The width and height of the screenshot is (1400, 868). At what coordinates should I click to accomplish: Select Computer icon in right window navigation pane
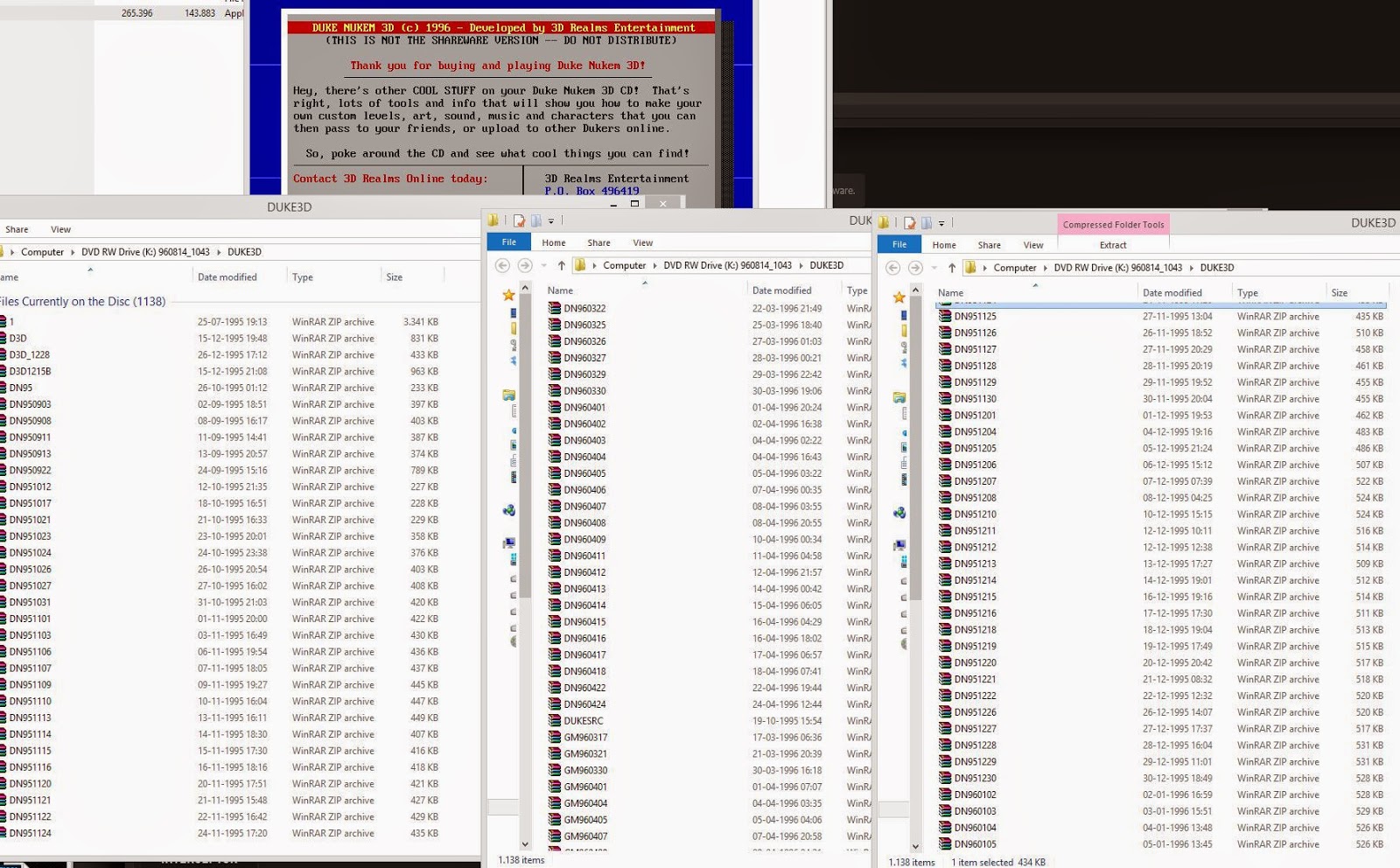[x=899, y=546]
